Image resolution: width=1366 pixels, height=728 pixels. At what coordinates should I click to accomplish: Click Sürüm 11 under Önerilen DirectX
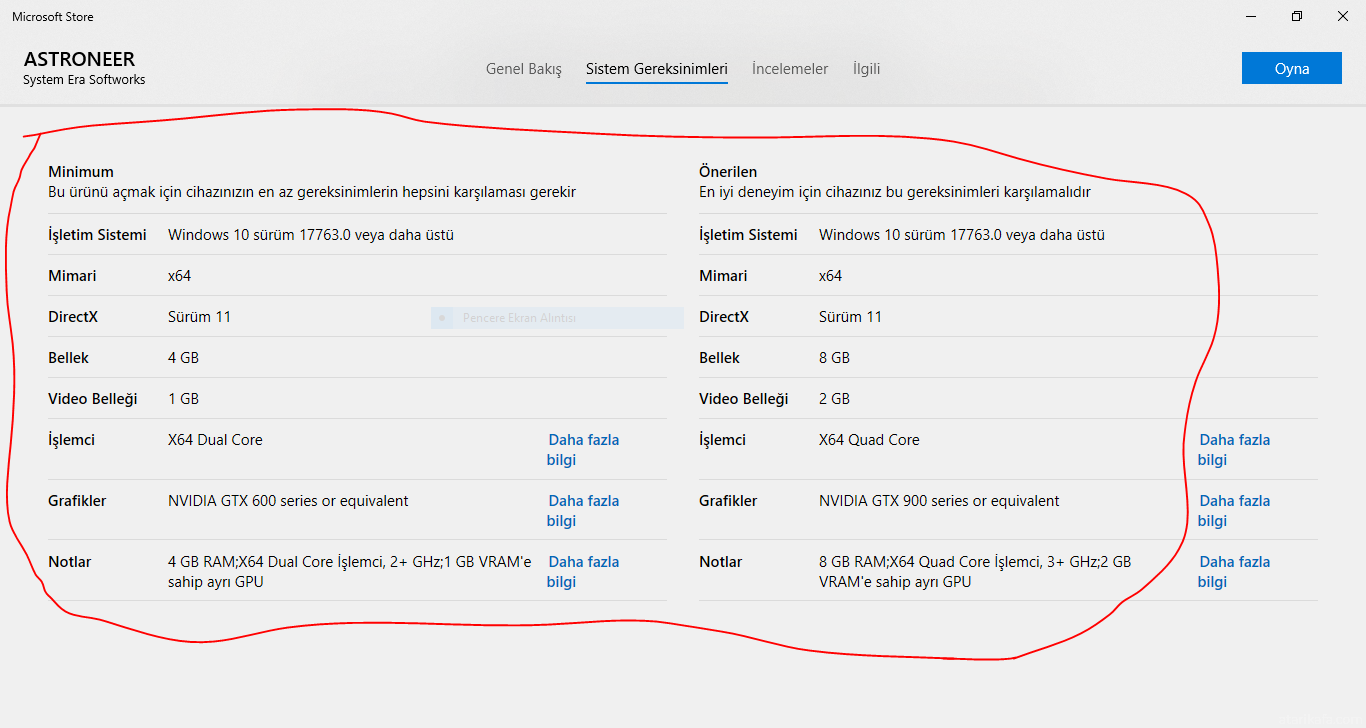pyautogui.click(x=850, y=317)
